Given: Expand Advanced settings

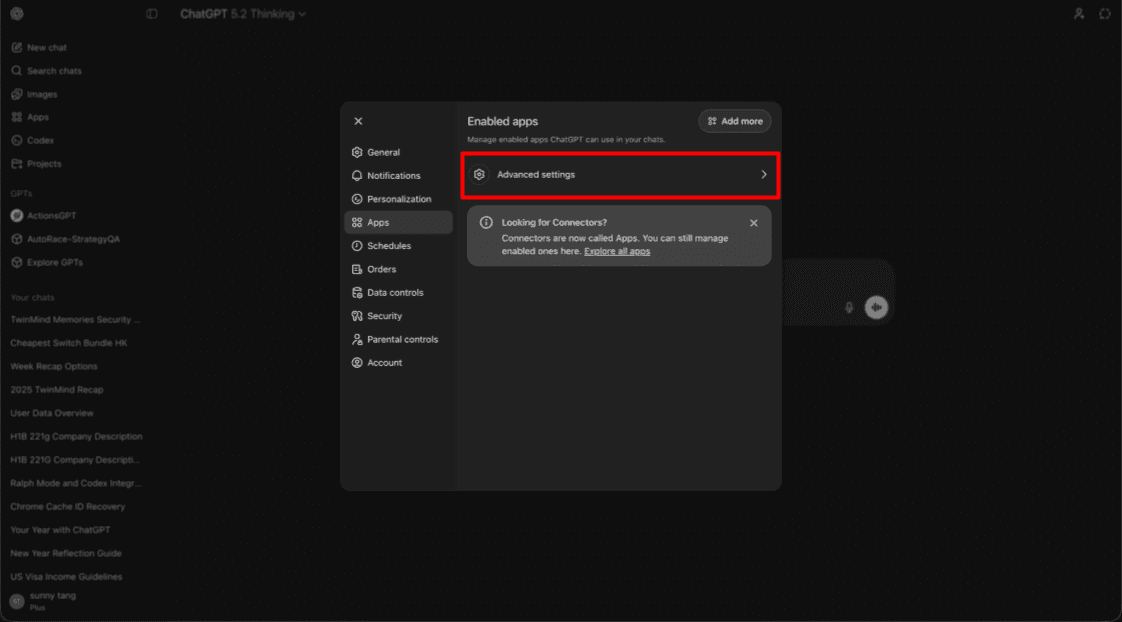Looking at the screenshot, I should pos(620,173).
